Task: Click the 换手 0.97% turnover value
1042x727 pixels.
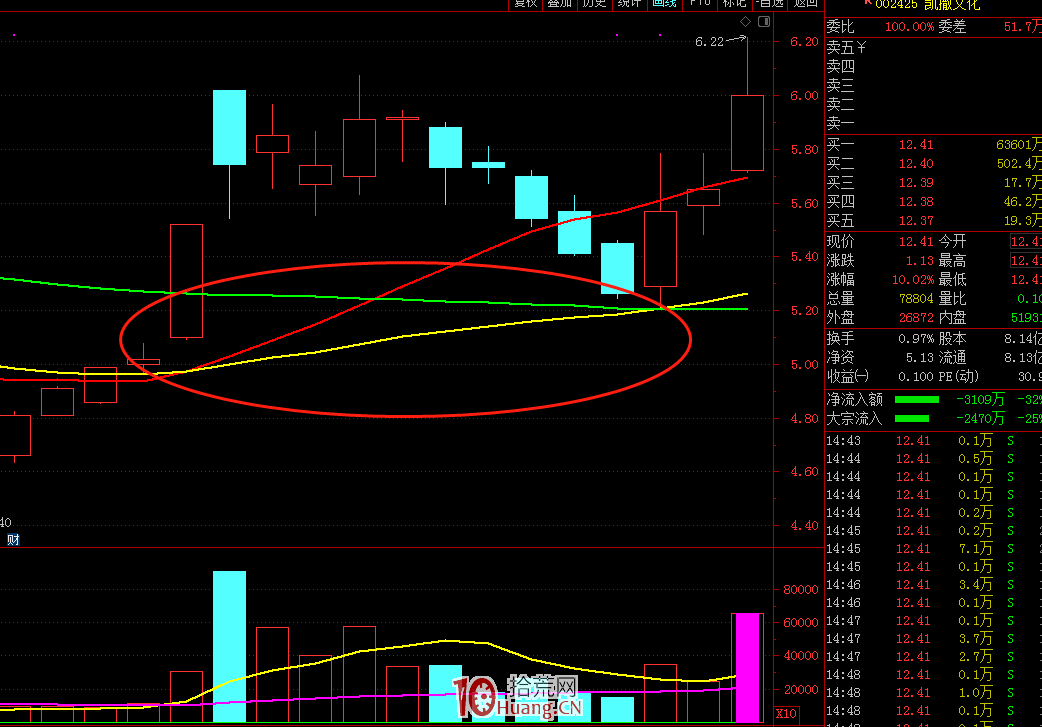Action: click(916, 339)
